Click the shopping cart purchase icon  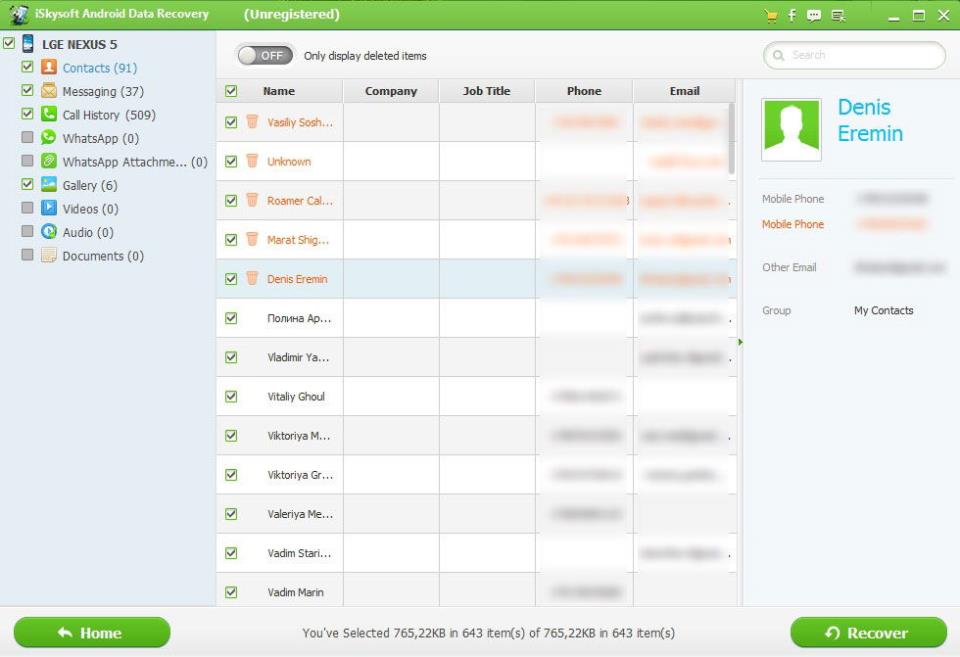(770, 15)
